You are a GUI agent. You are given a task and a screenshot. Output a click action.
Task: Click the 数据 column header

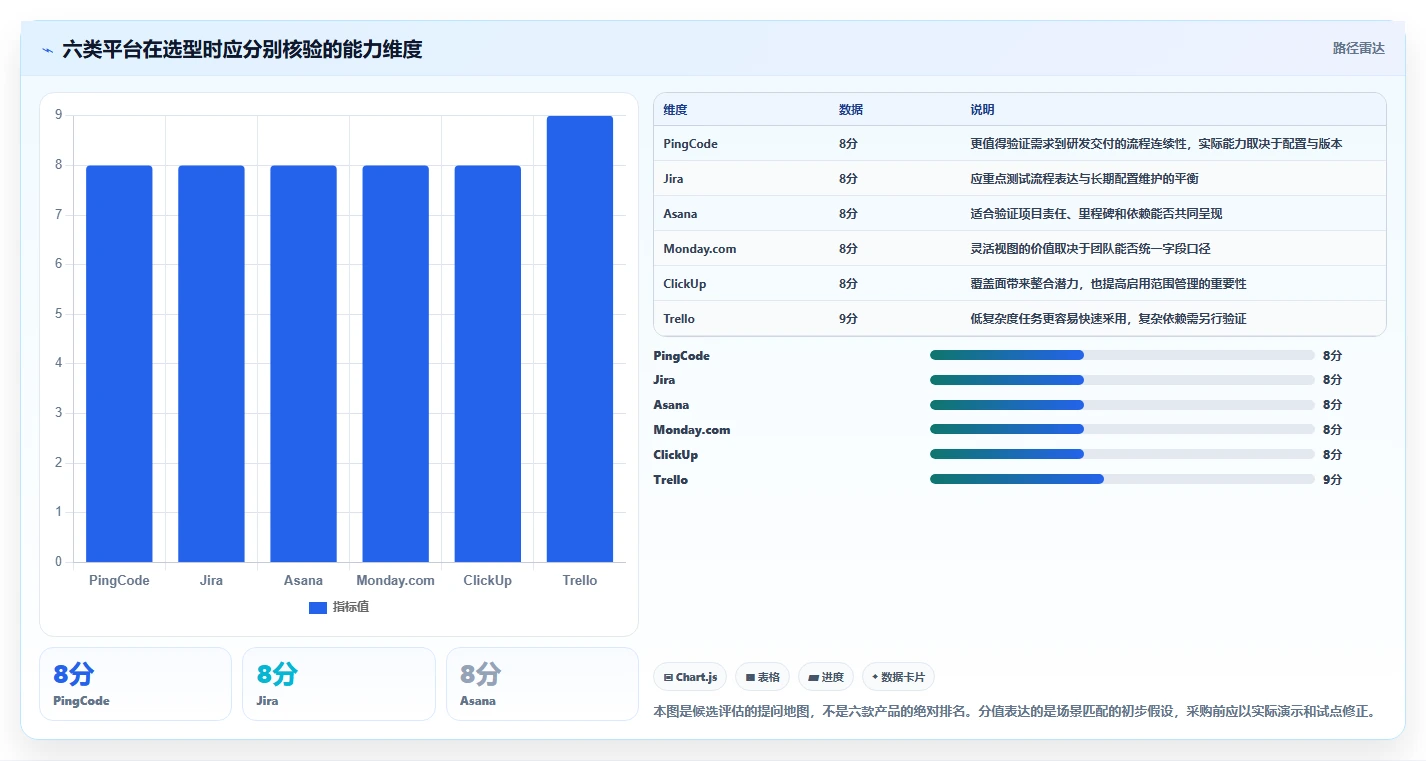[851, 110]
